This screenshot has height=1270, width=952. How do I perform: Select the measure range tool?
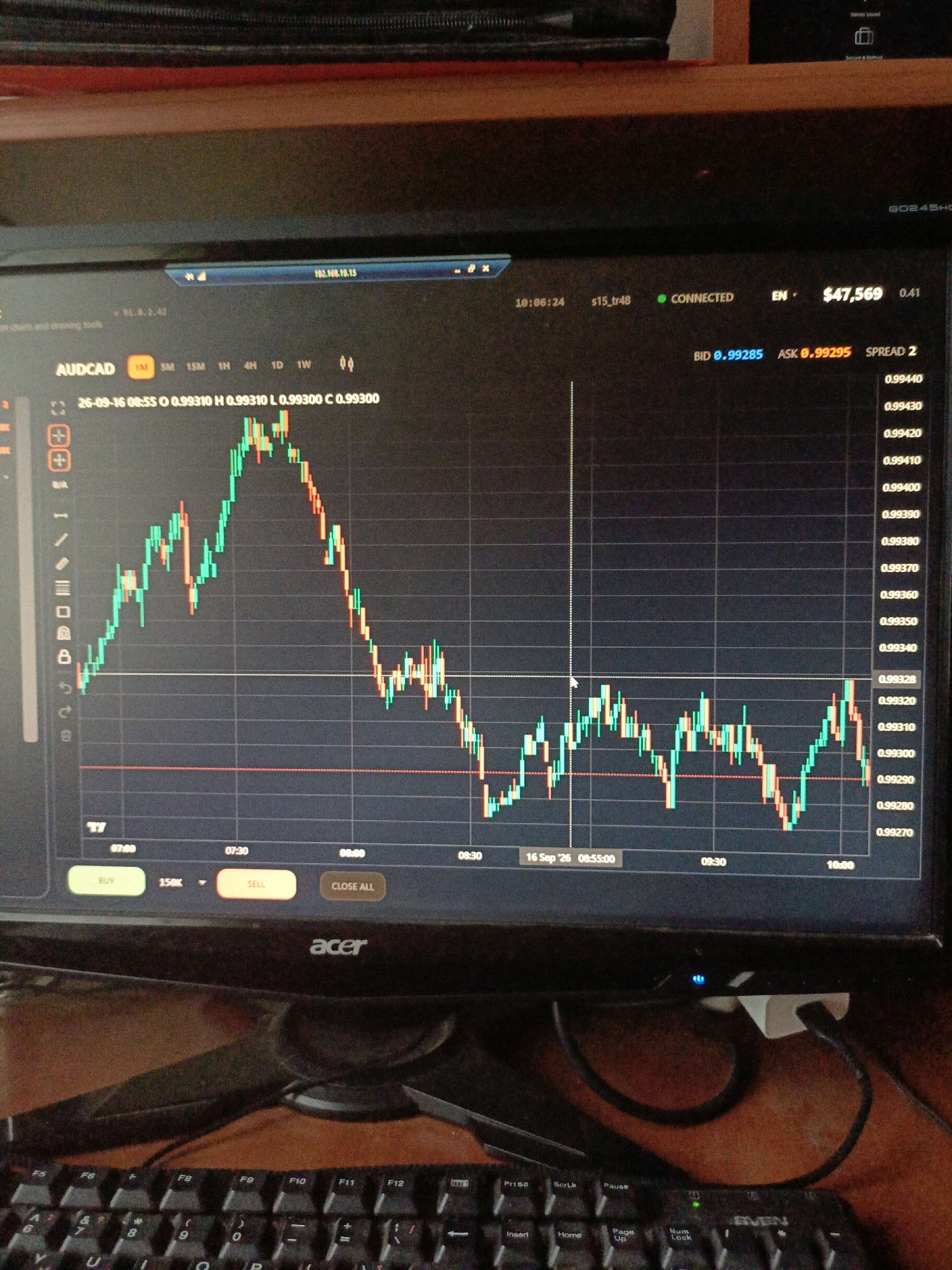point(61,515)
